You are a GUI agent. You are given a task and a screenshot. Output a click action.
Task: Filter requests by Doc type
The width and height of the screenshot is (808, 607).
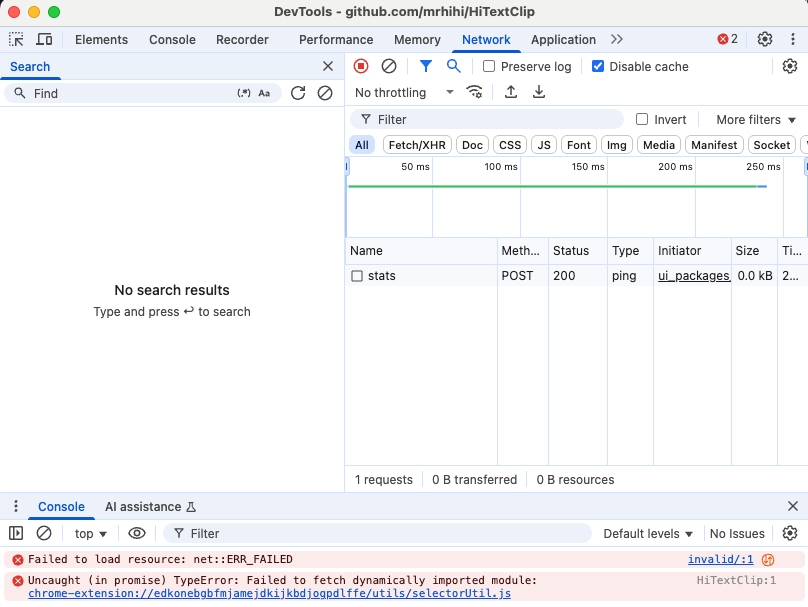pos(472,145)
